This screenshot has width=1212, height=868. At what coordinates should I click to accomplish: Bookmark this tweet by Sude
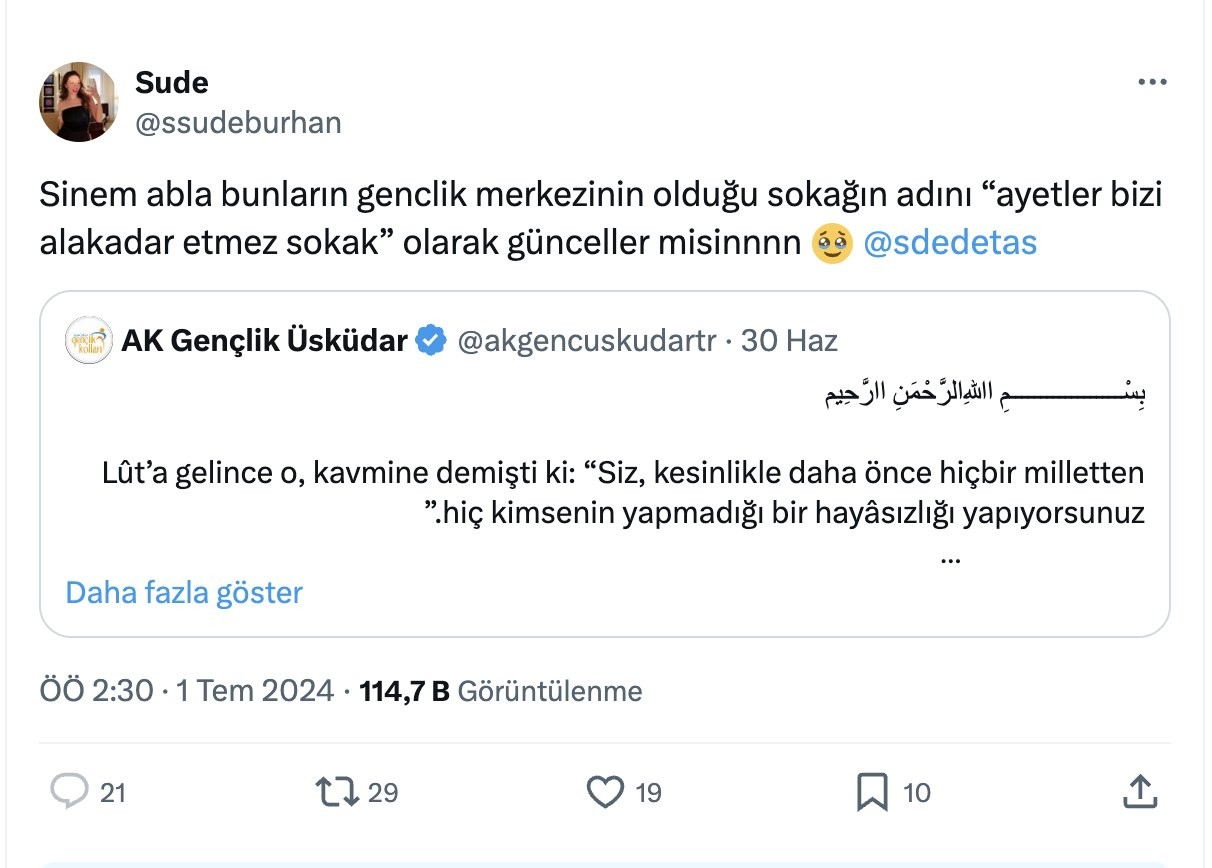pyautogui.click(x=872, y=793)
